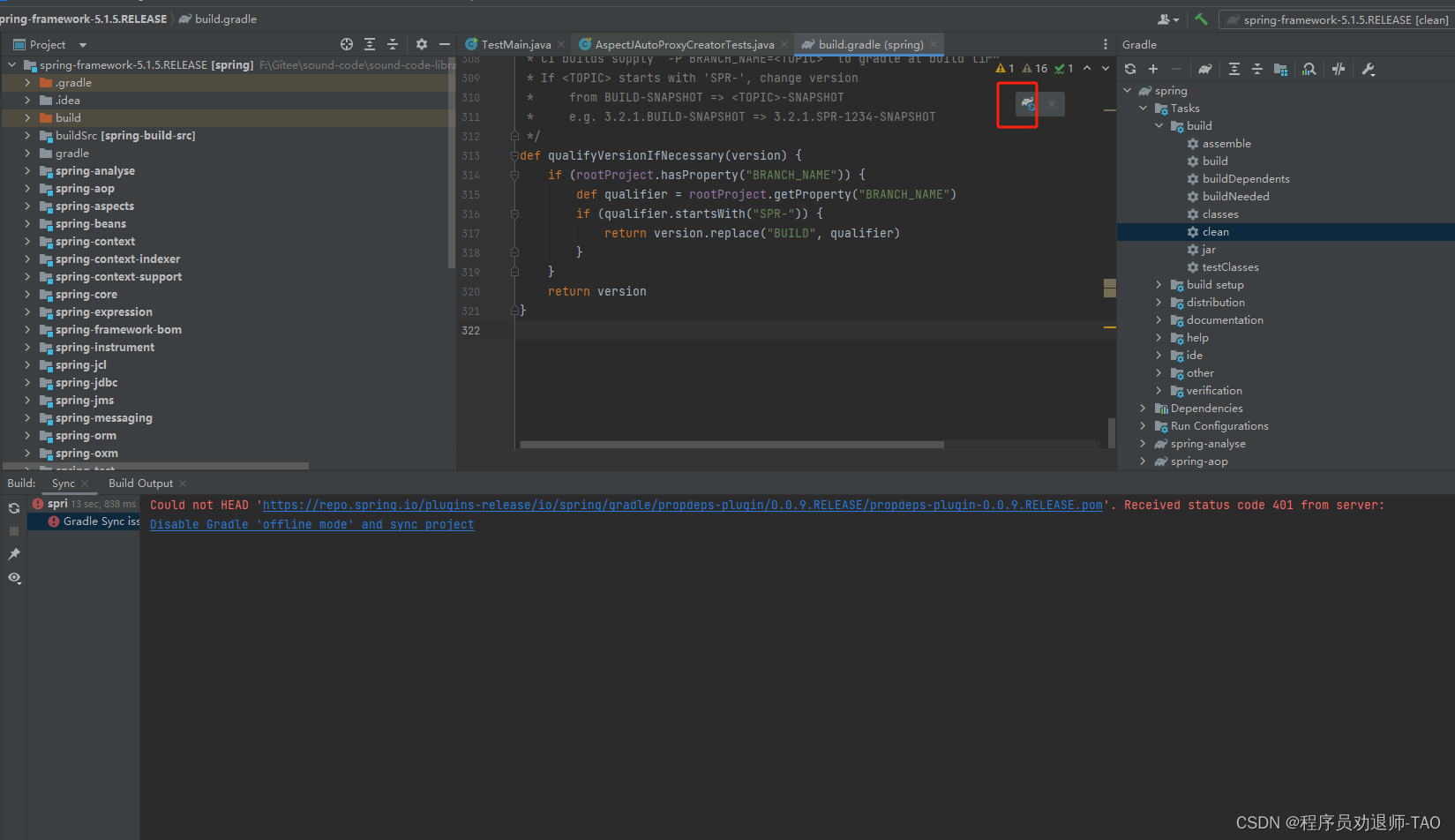This screenshot has height=840, width=1455.
Task: Click the stop button in Build panel
Action: click(14, 531)
